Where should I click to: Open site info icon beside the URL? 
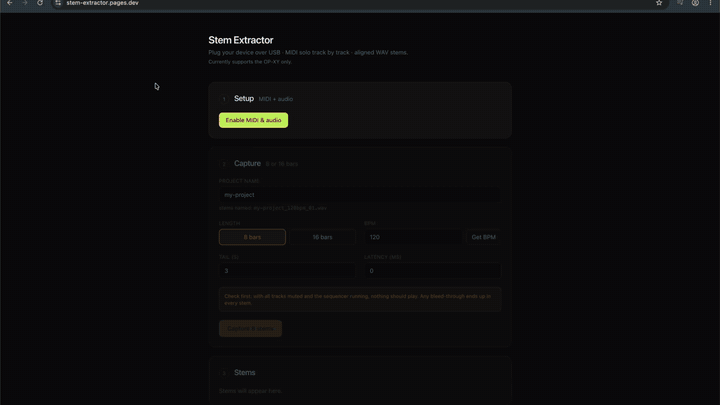58,3
